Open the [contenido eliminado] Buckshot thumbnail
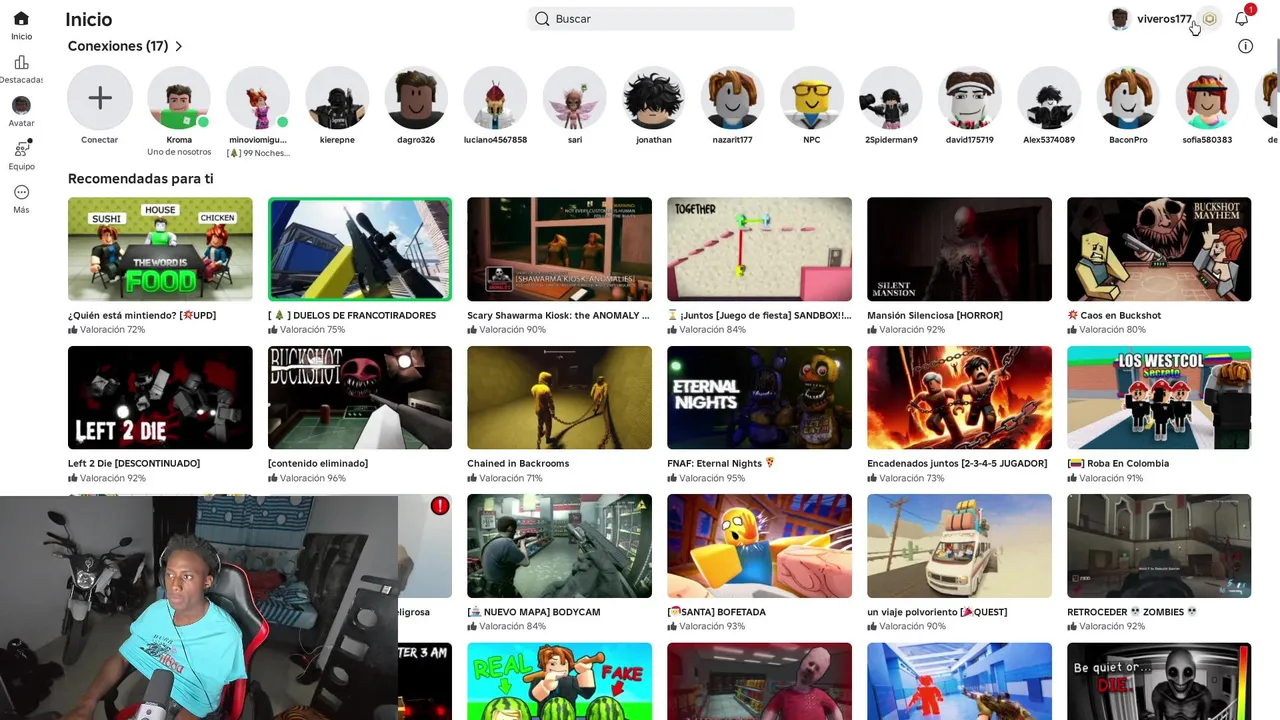Image resolution: width=1280 pixels, height=720 pixels. click(x=360, y=398)
